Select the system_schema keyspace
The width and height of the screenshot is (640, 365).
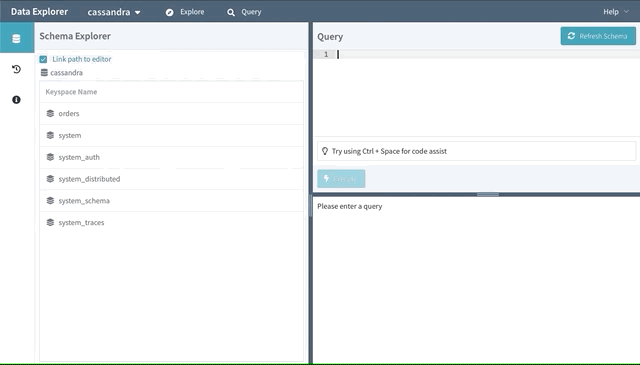click(x=171, y=200)
